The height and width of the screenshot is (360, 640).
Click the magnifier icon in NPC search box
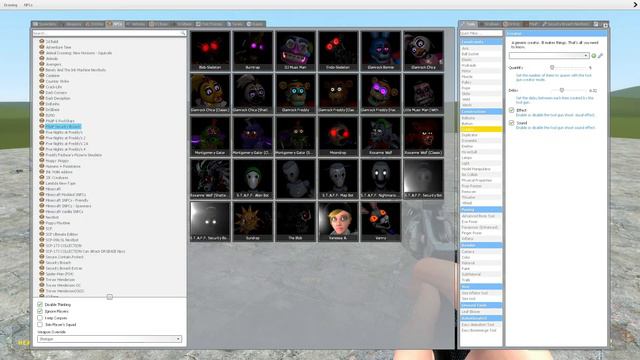click(x=183, y=33)
